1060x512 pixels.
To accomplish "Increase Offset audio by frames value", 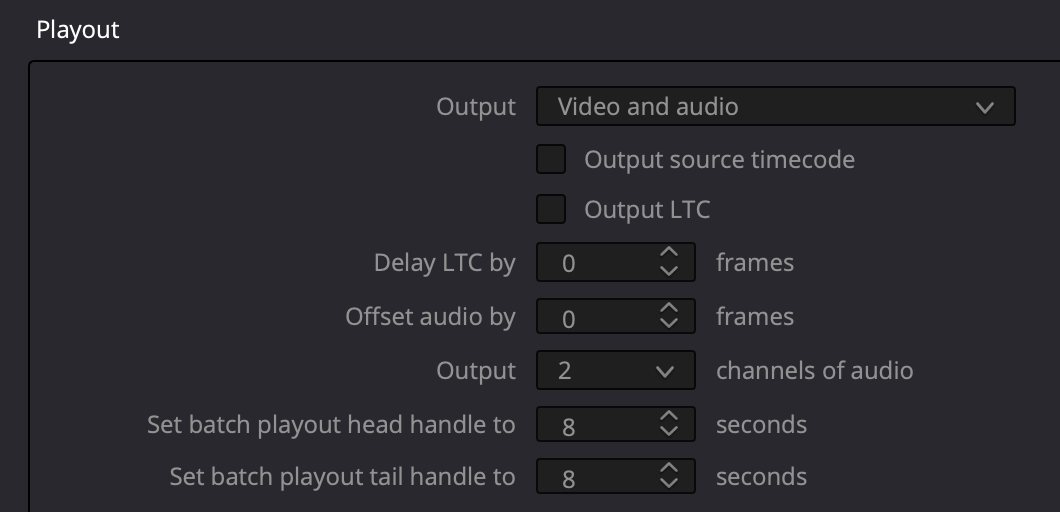I will tap(669, 307).
